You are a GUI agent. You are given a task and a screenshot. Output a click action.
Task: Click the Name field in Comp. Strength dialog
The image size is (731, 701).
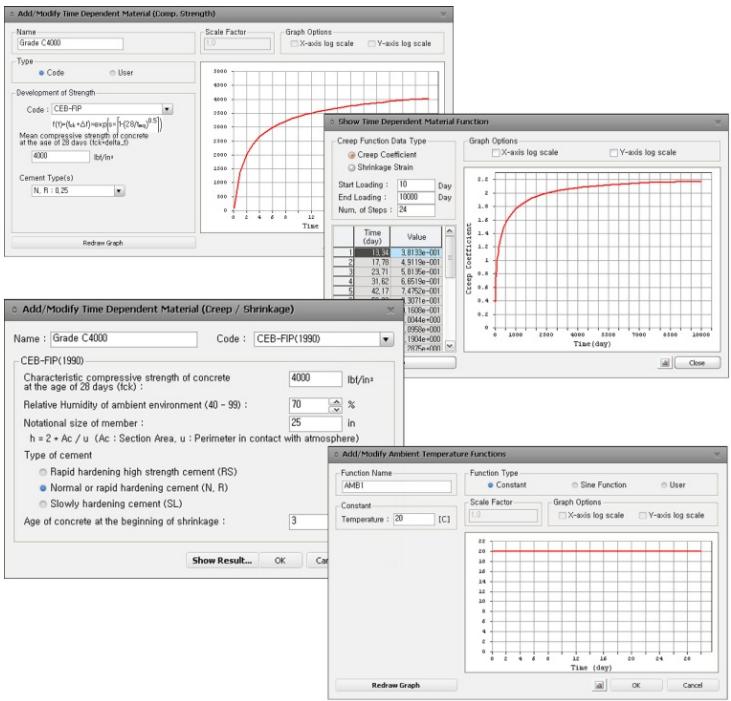(70, 43)
